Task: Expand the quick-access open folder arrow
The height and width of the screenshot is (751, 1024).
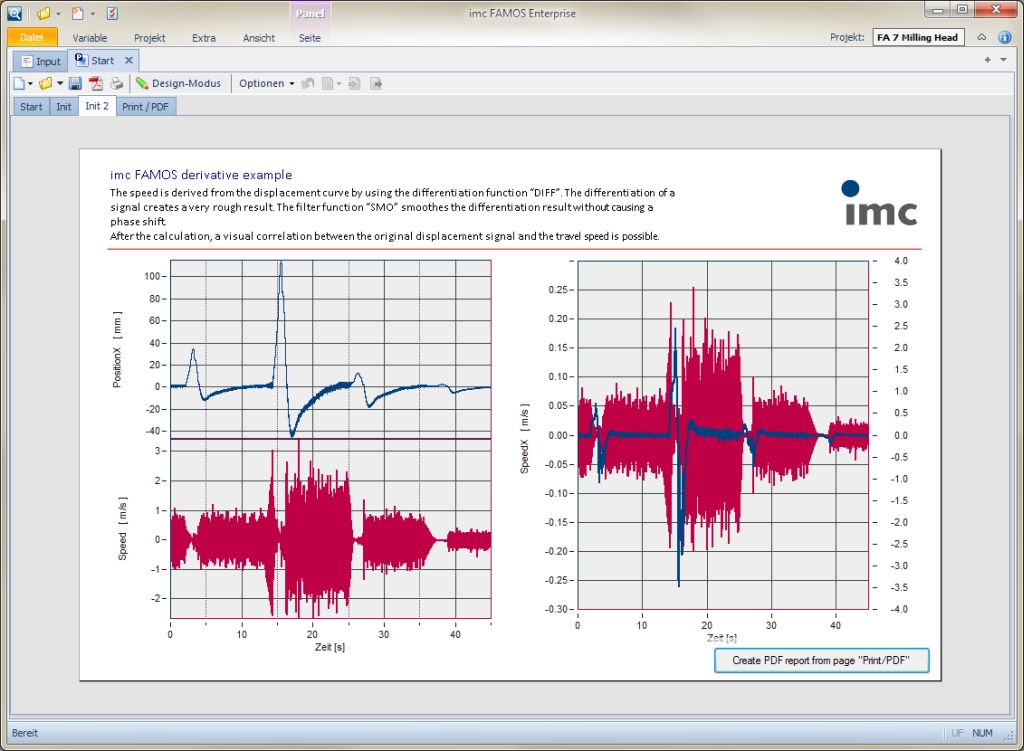Action: click(59, 14)
